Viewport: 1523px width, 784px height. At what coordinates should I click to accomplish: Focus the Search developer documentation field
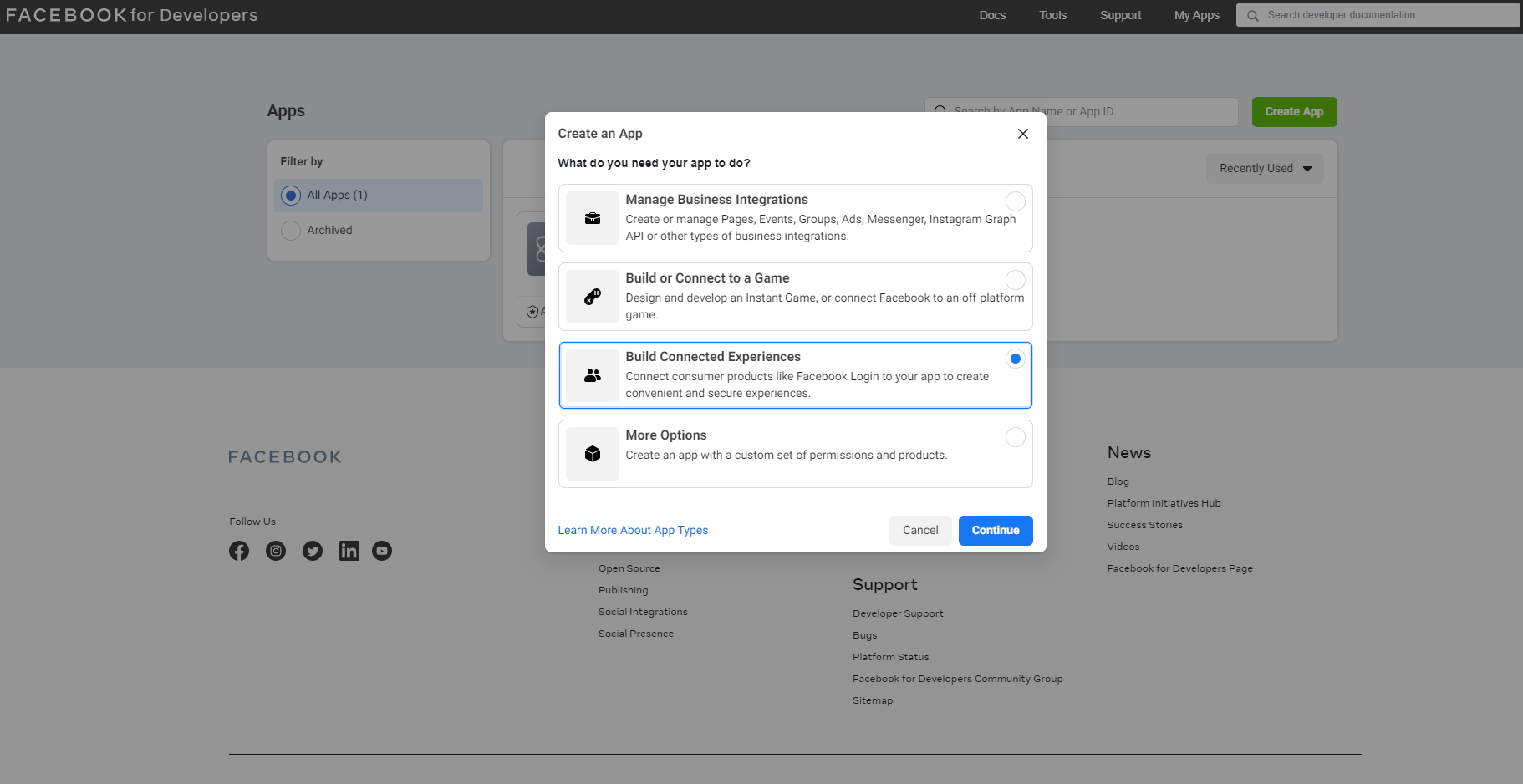(x=1378, y=15)
